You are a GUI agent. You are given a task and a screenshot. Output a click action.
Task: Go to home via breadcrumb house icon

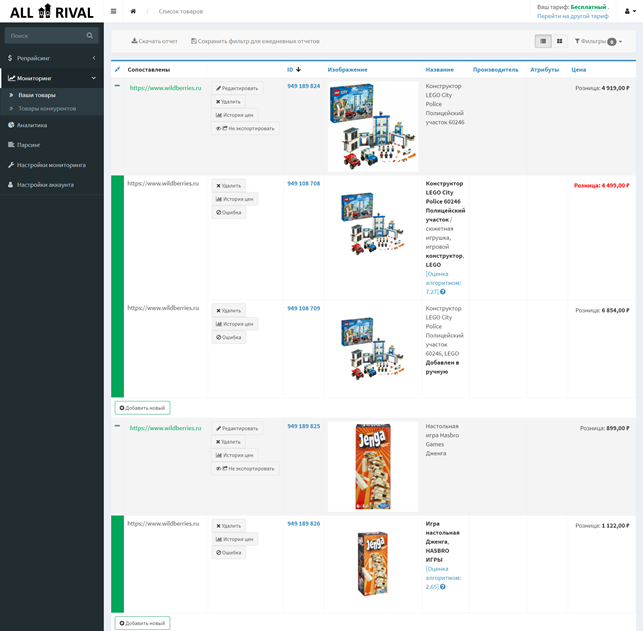pos(133,11)
